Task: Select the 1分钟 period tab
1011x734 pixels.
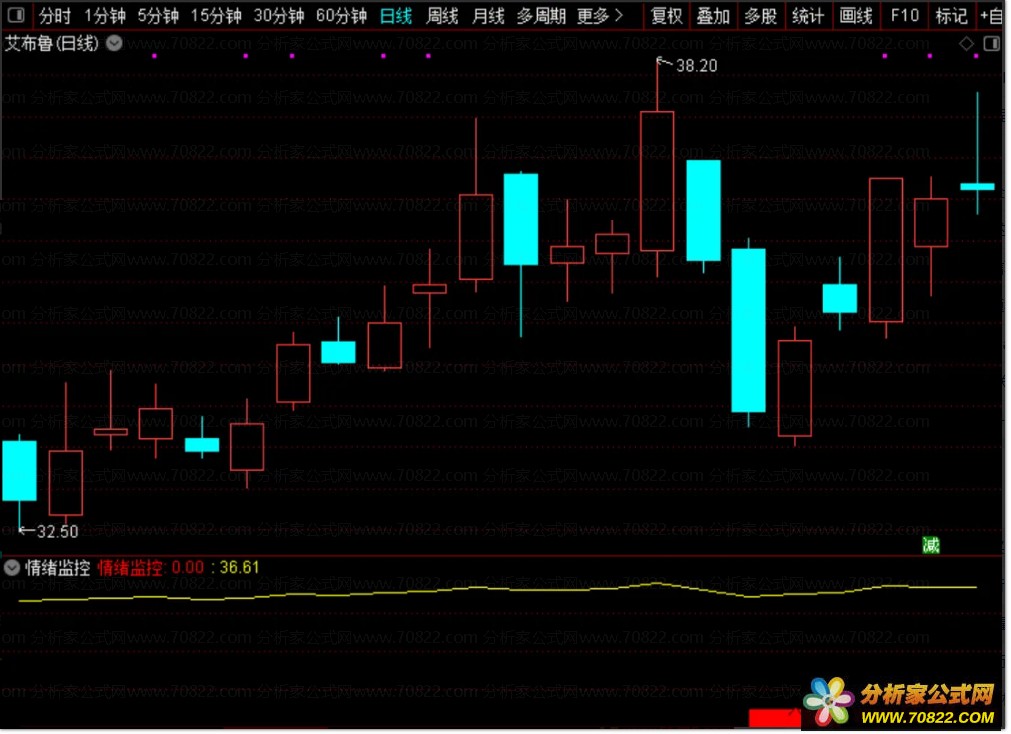Action: 104,15
